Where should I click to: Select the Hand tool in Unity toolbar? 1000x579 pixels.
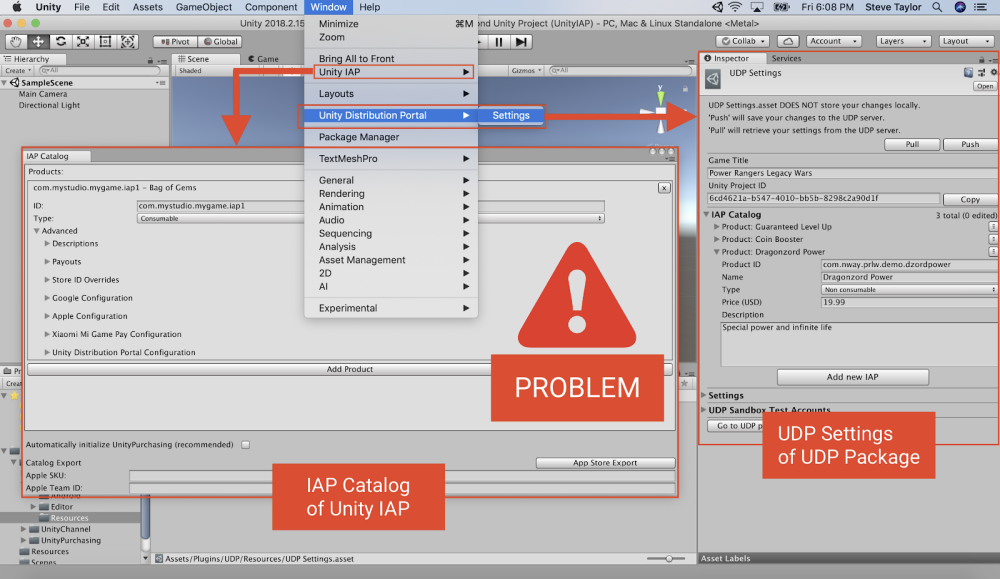(16, 41)
